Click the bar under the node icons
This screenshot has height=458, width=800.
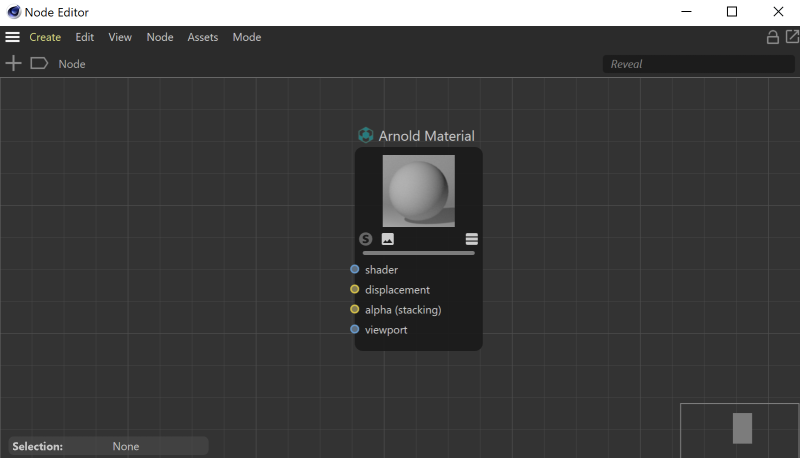tap(419, 253)
